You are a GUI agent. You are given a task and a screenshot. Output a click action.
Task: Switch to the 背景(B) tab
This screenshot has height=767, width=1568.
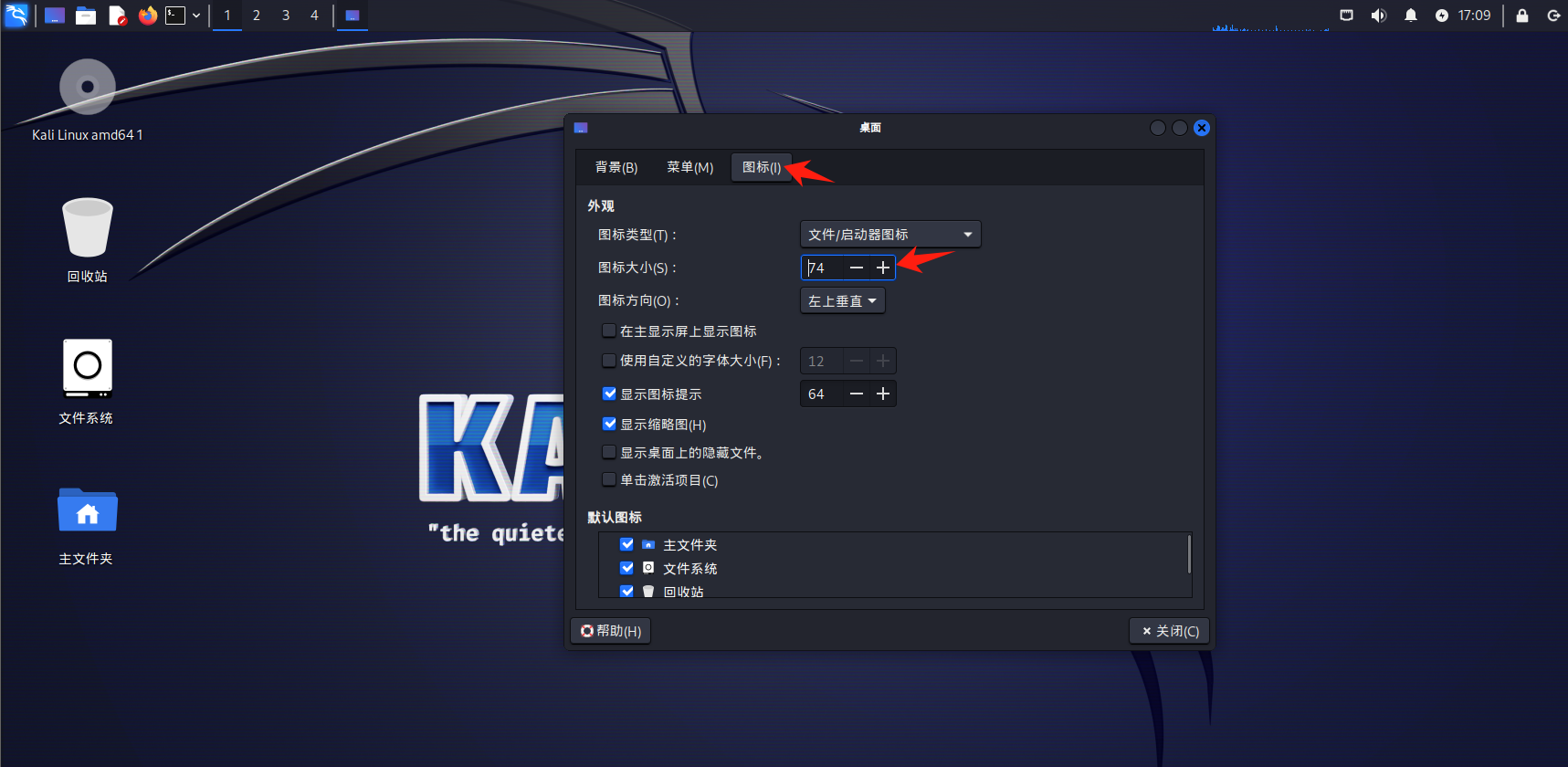tap(616, 167)
